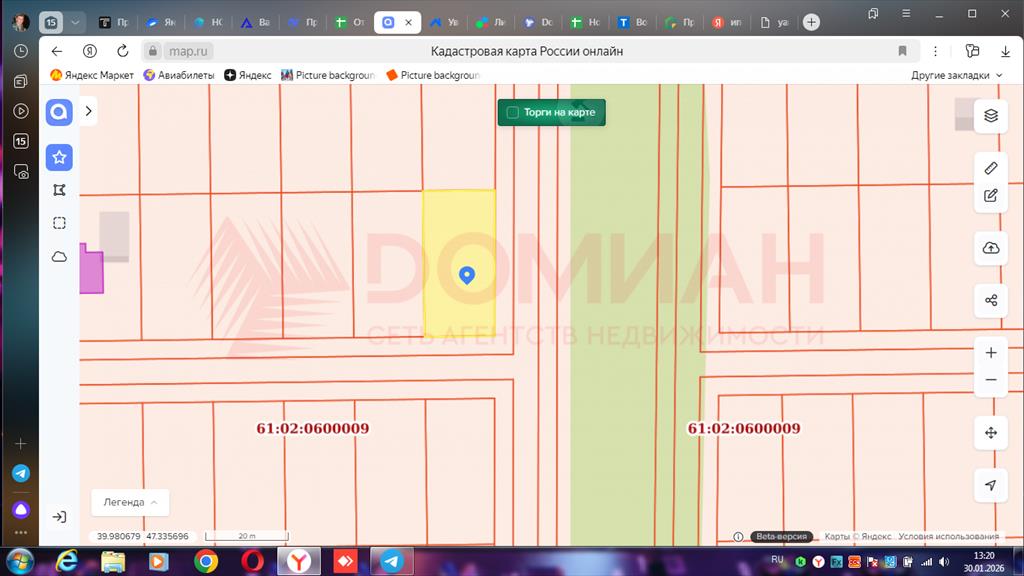This screenshot has width=1024, height=576.
Task: Click the locate me arrow icon
Action: pyautogui.click(x=990, y=485)
